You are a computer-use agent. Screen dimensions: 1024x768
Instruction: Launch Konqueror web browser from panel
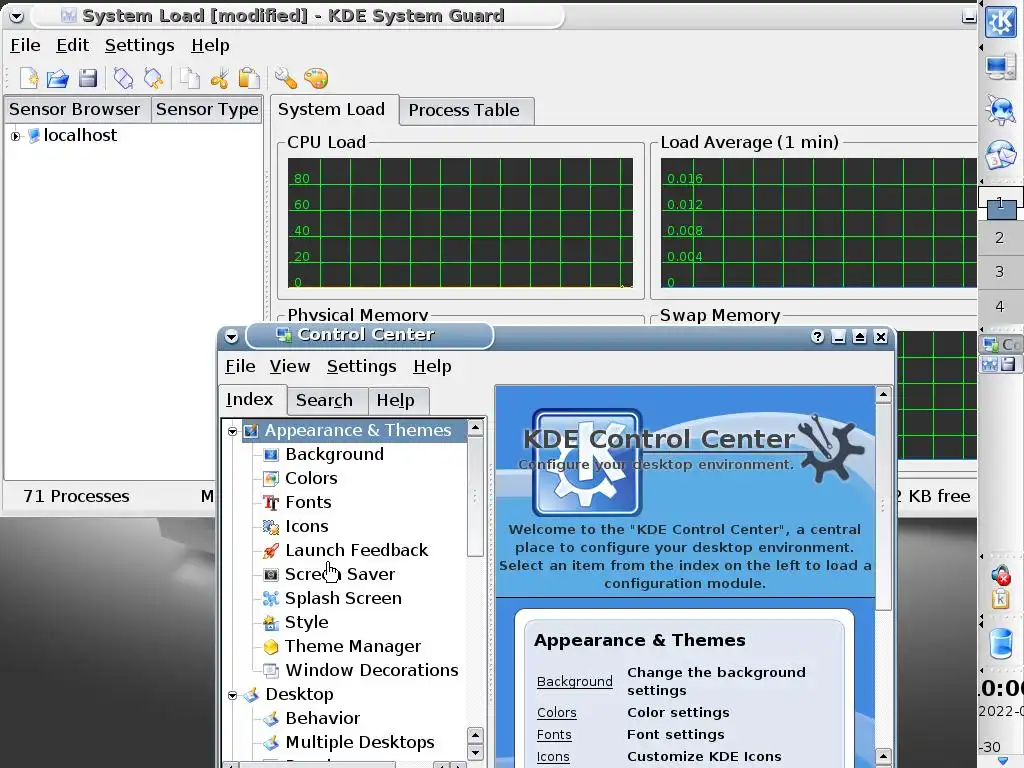pos(1000,110)
